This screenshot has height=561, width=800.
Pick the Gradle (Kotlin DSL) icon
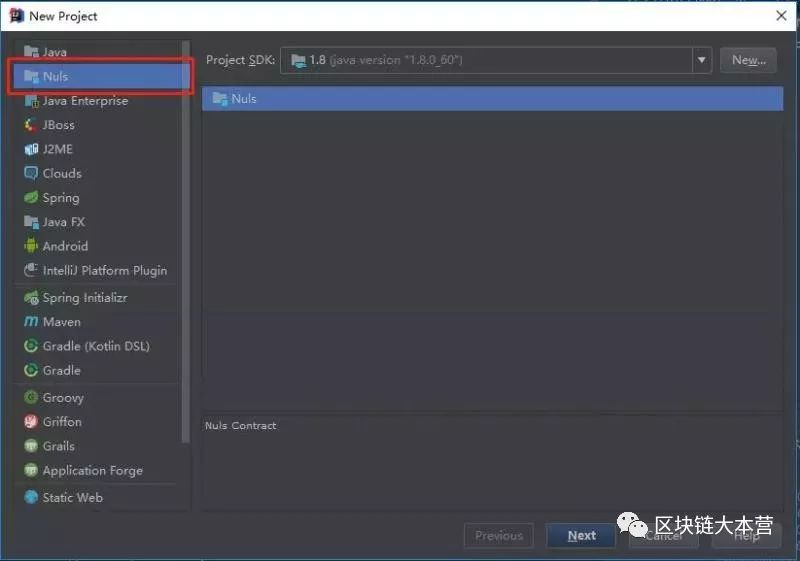click(x=31, y=346)
